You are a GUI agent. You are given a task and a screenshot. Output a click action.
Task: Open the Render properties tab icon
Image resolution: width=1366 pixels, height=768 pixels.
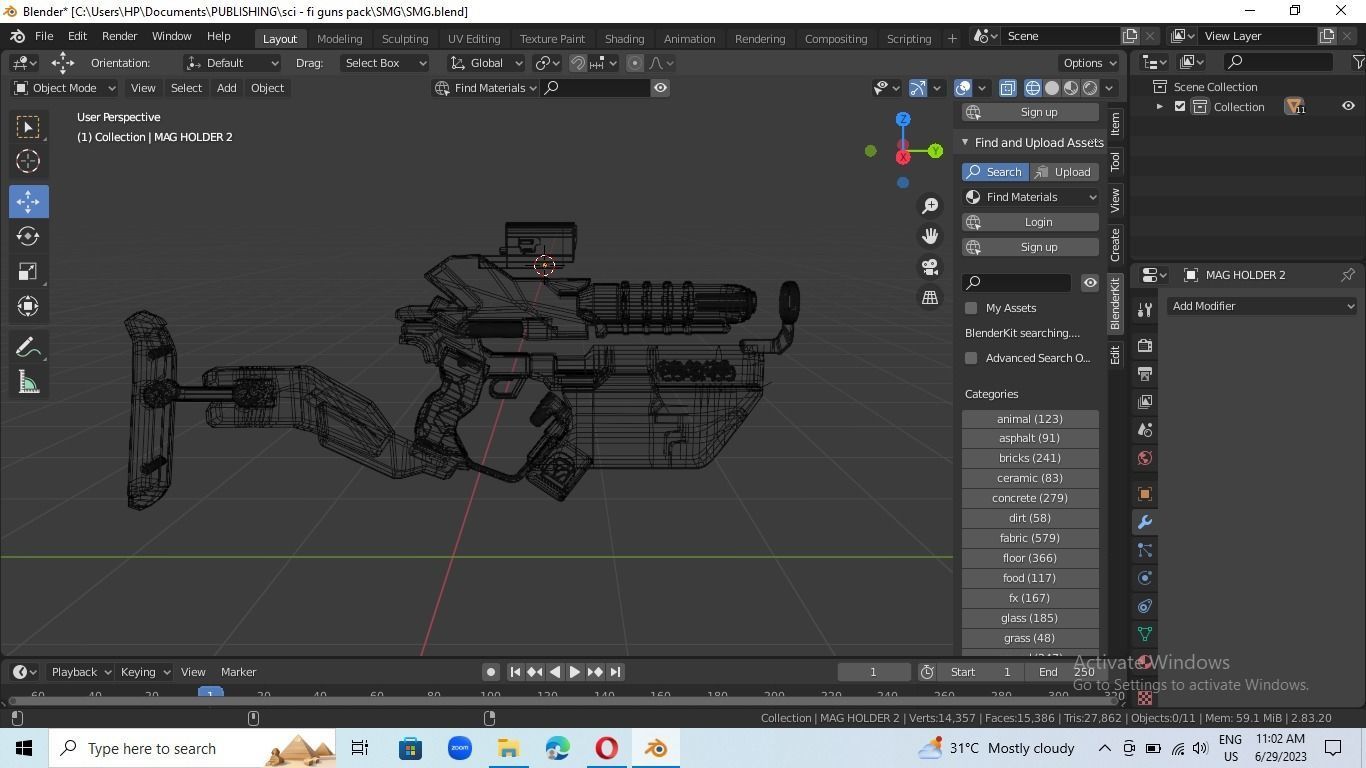click(x=1145, y=345)
